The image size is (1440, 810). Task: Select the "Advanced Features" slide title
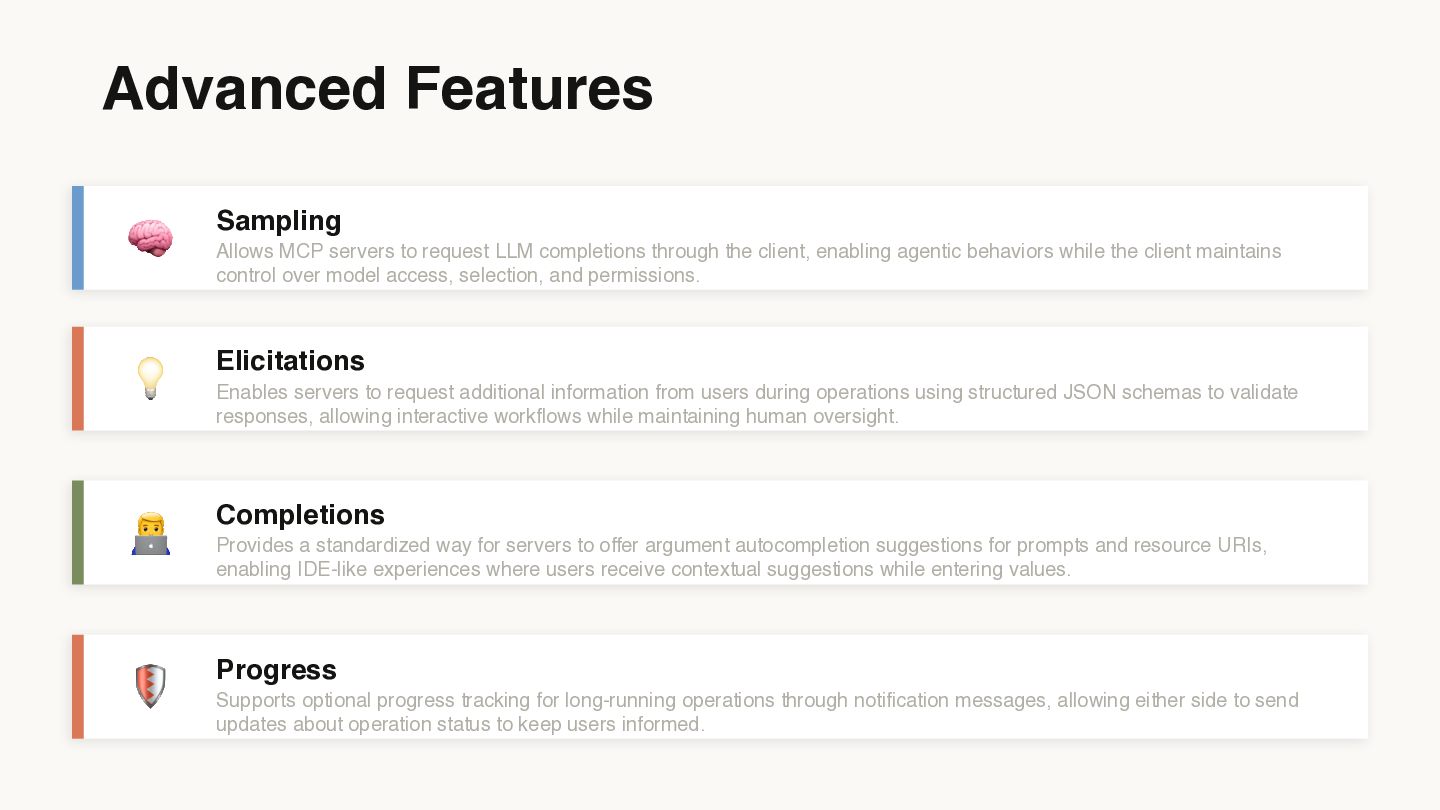click(x=377, y=88)
